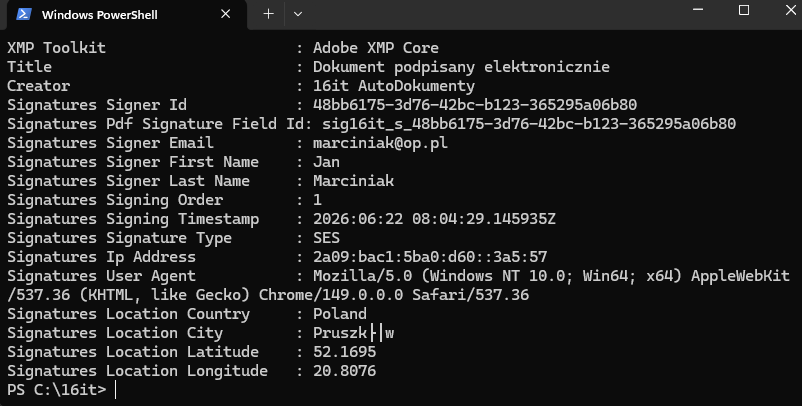Click the 'PS C:\16it>' prompt
The image size is (802, 406).
click(56, 390)
